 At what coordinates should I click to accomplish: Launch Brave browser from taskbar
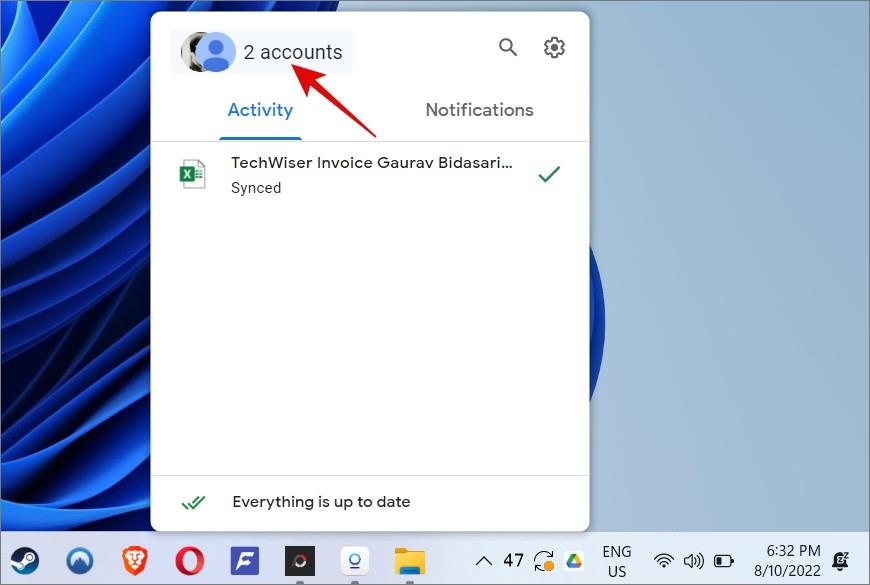(135, 561)
